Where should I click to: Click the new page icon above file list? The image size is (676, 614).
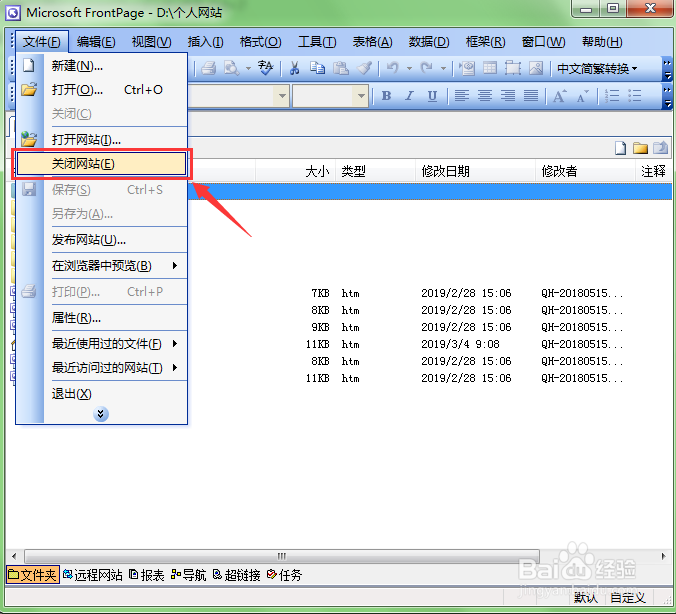point(620,148)
